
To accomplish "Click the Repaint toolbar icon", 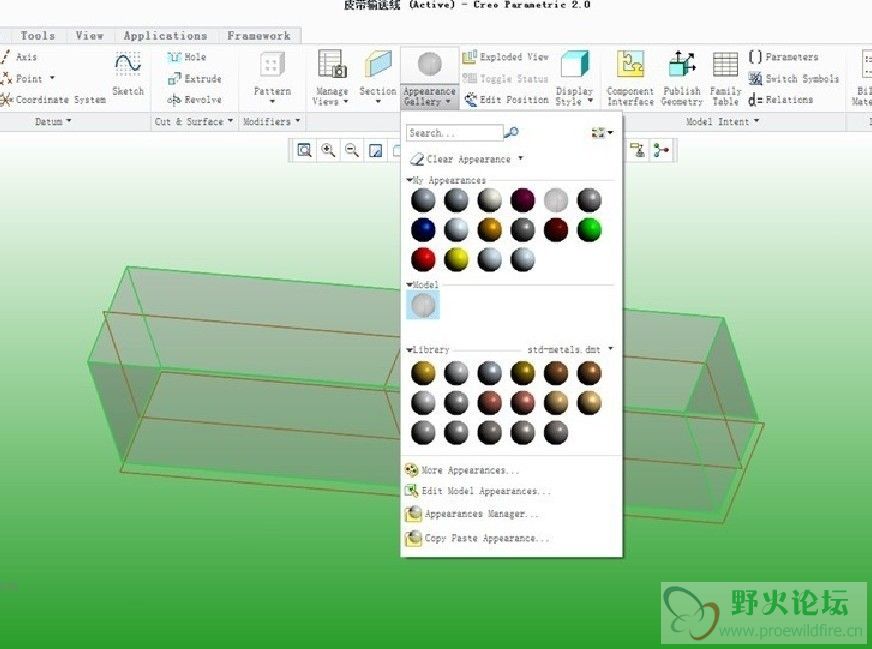I will click(x=376, y=150).
